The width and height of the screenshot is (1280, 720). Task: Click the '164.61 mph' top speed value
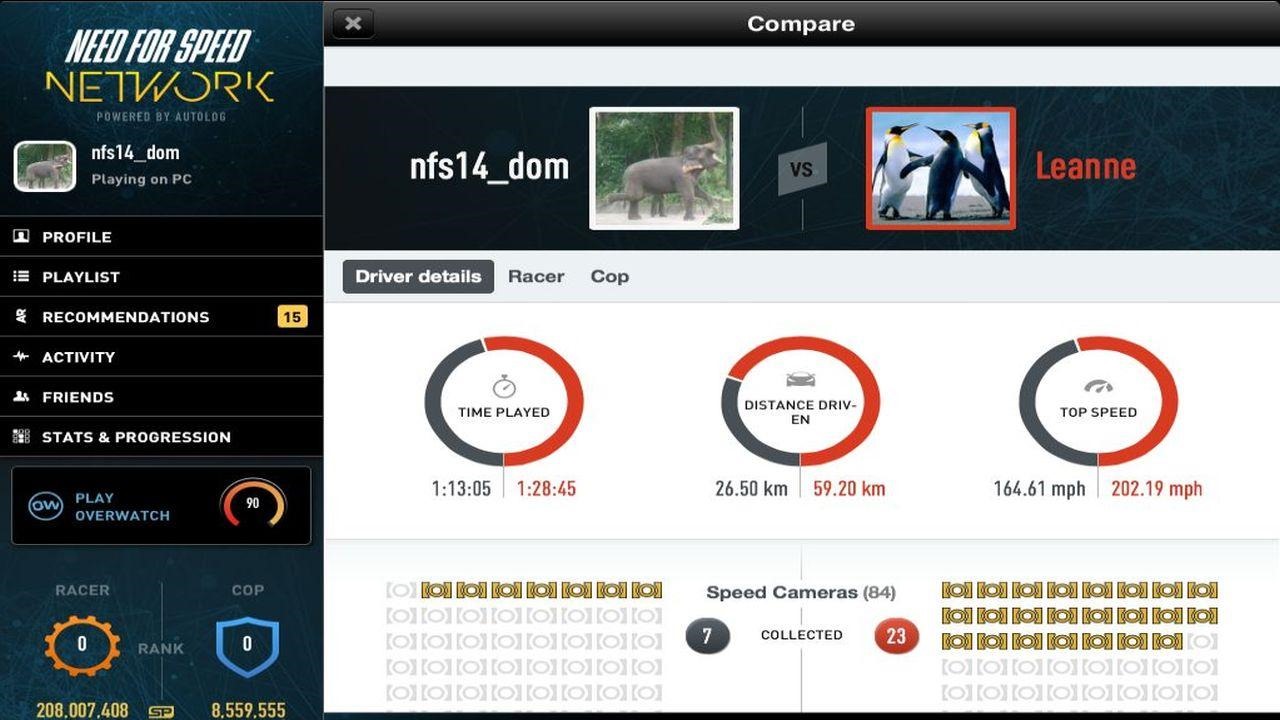coord(1040,489)
